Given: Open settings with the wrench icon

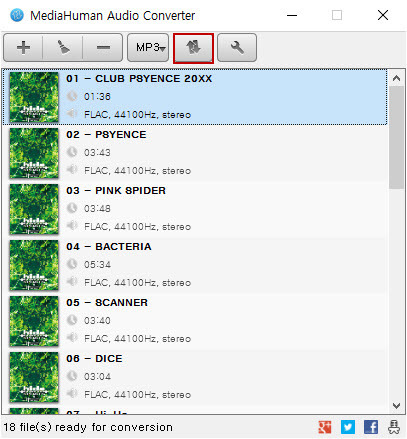Looking at the screenshot, I should click(237, 48).
